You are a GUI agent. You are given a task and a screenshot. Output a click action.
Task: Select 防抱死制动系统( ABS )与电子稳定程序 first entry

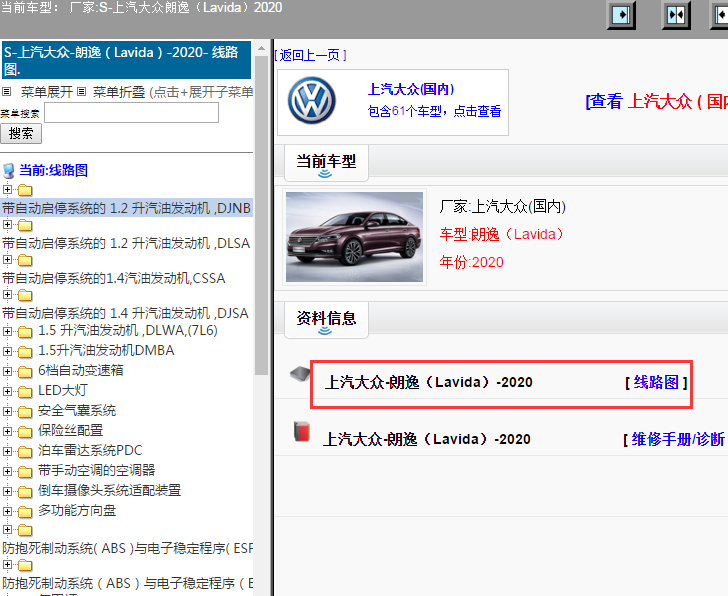tap(127, 548)
